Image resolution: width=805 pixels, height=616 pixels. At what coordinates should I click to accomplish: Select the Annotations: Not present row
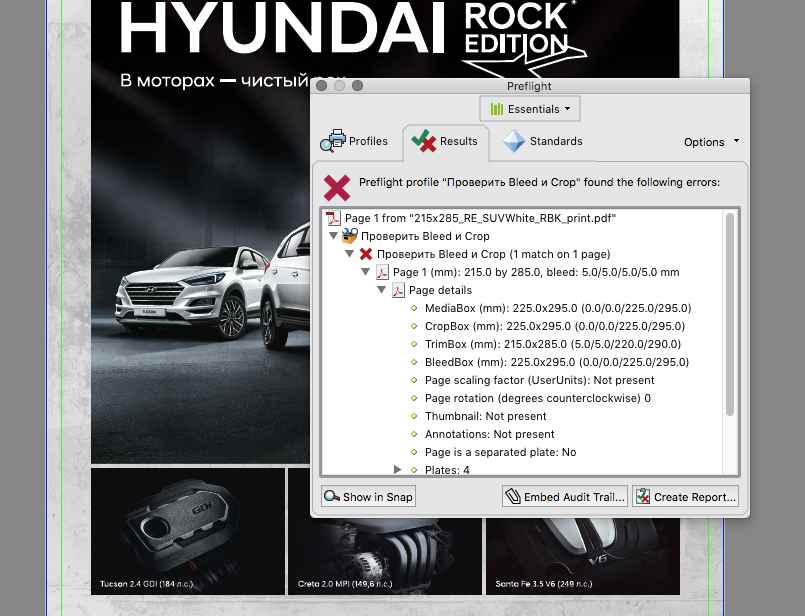[x=490, y=434]
